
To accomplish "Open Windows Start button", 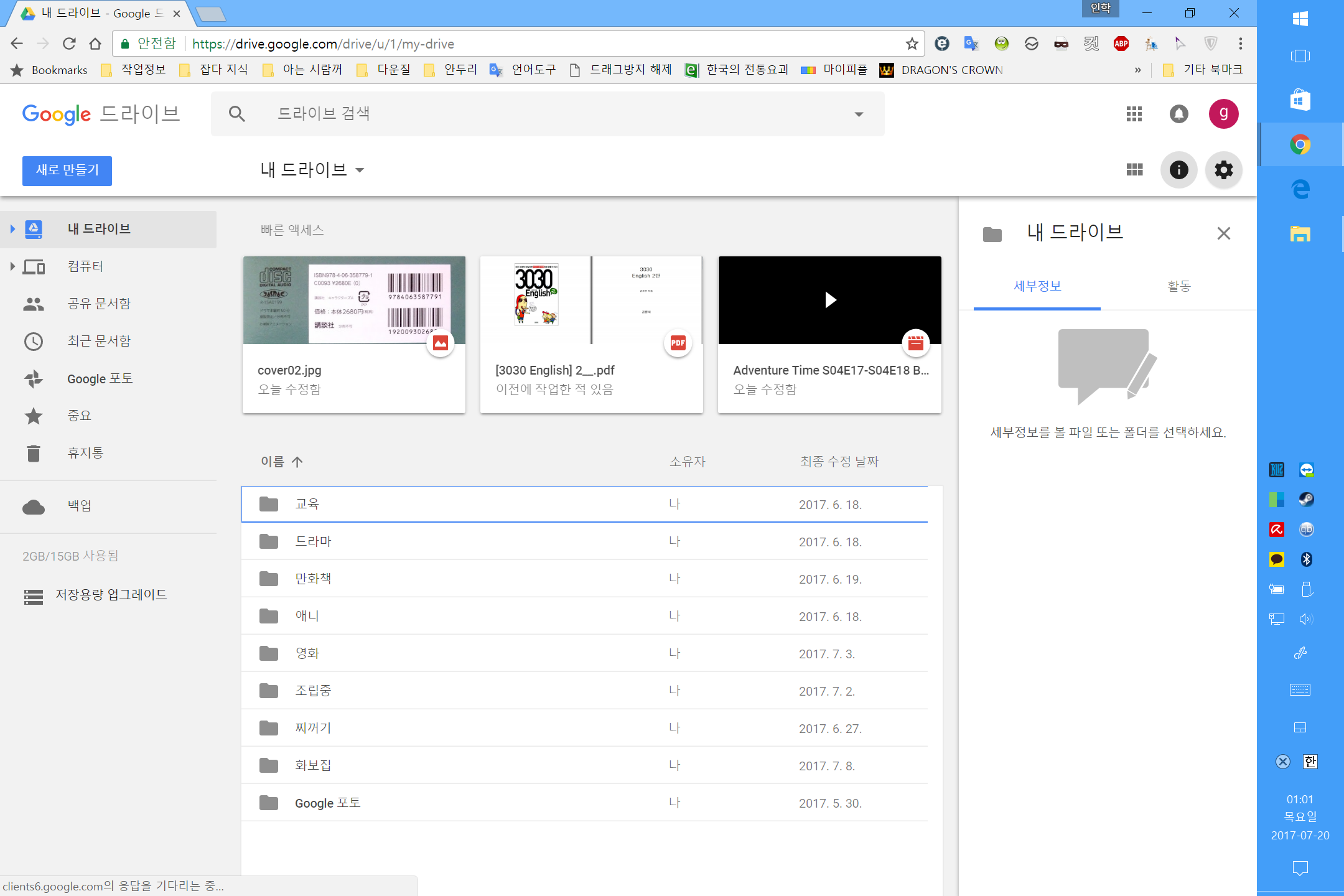I will tap(1300, 19).
